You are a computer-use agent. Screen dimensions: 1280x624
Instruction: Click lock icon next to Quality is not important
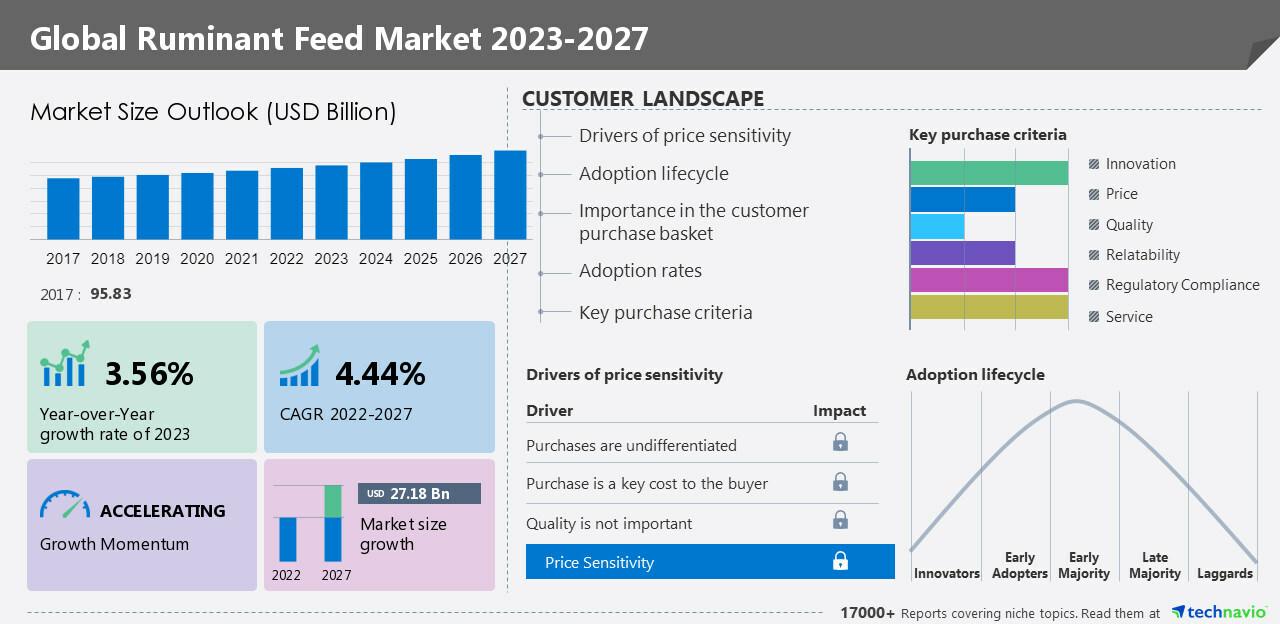pos(840,520)
